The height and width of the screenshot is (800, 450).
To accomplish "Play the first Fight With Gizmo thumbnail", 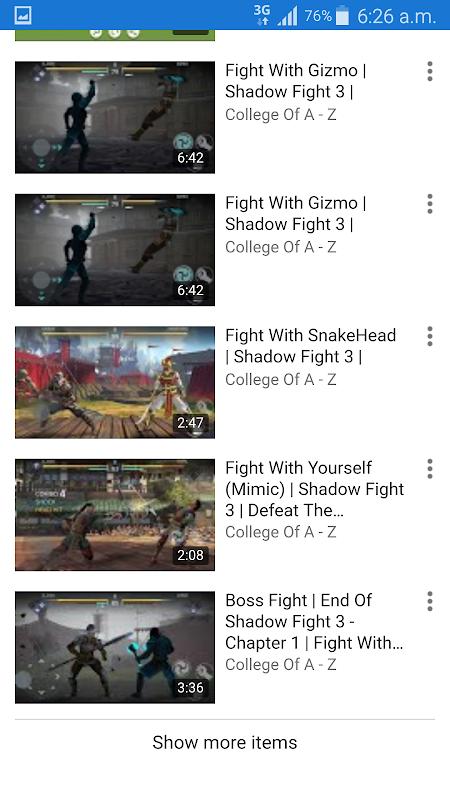I will (115, 117).
